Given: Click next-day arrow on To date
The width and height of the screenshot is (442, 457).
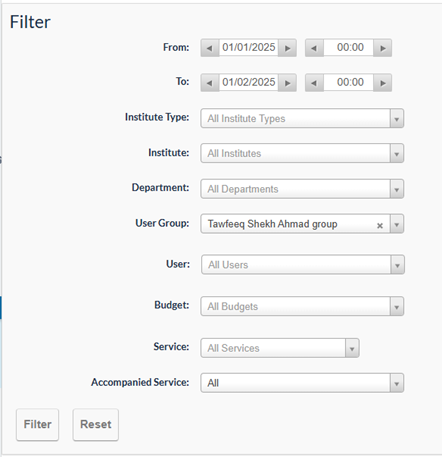Looking at the screenshot, I should (x=287, y=83).
